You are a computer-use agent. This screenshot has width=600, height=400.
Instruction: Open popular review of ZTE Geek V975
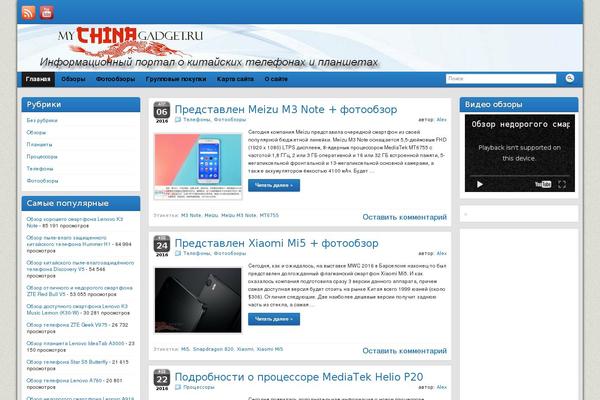click(67, 325)
